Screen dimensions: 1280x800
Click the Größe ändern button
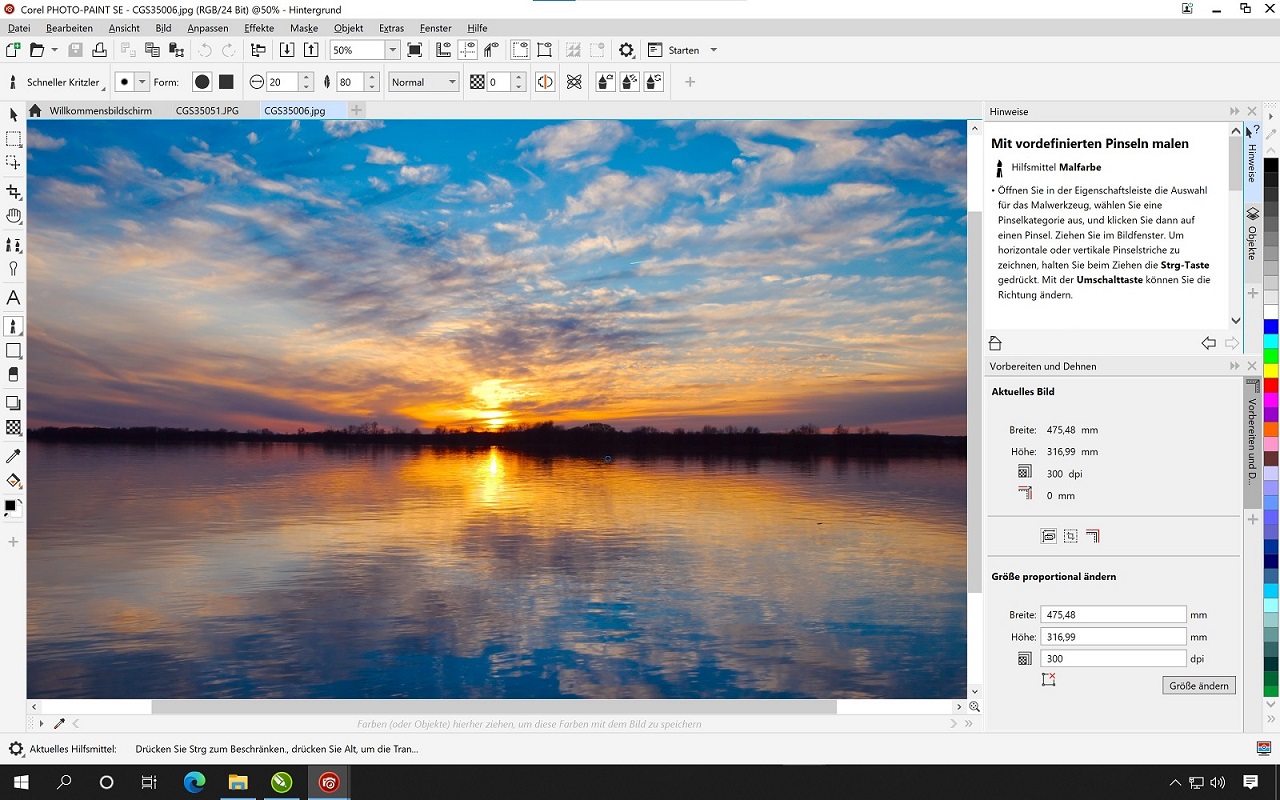pyautogui.click(x=1198, y=685)
